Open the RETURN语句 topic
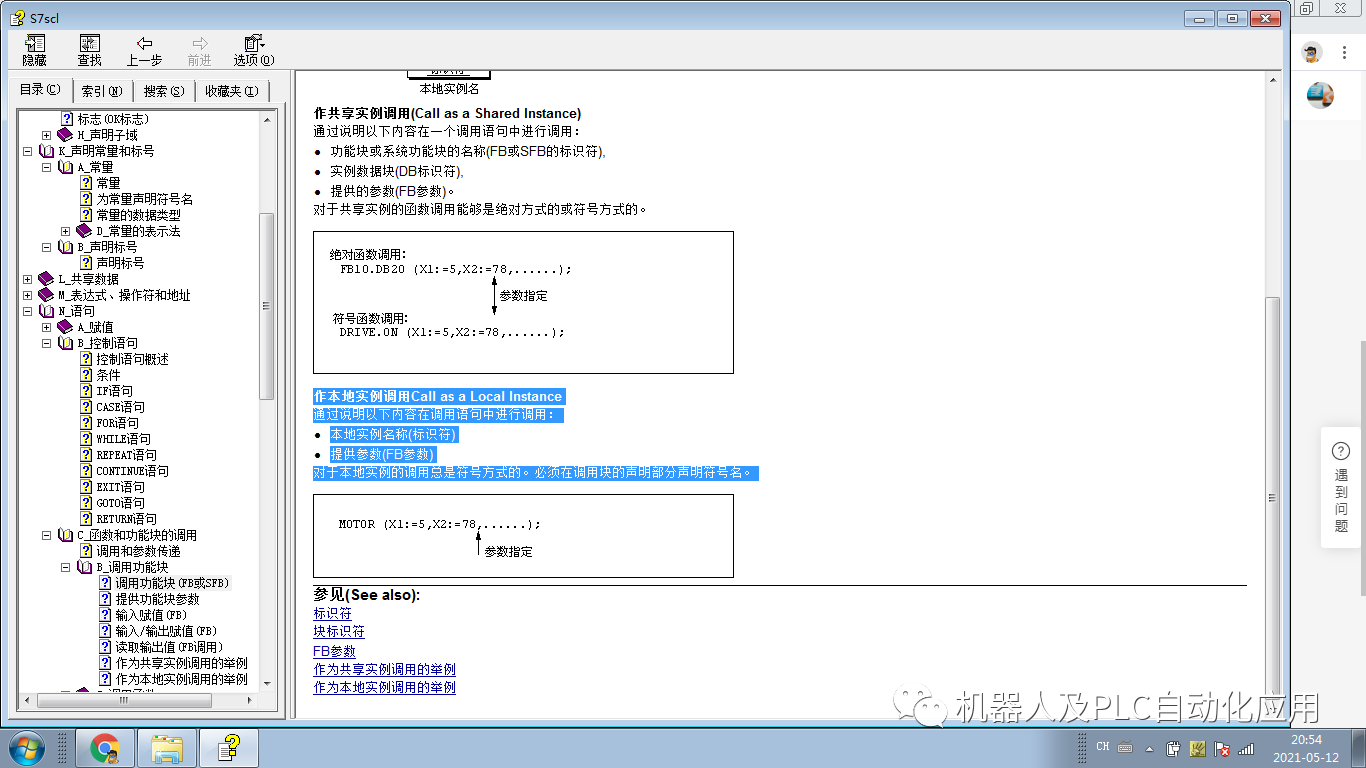The width and height of the screenshot is (1366, 768). pyautogui.click(x=126, y=519)
